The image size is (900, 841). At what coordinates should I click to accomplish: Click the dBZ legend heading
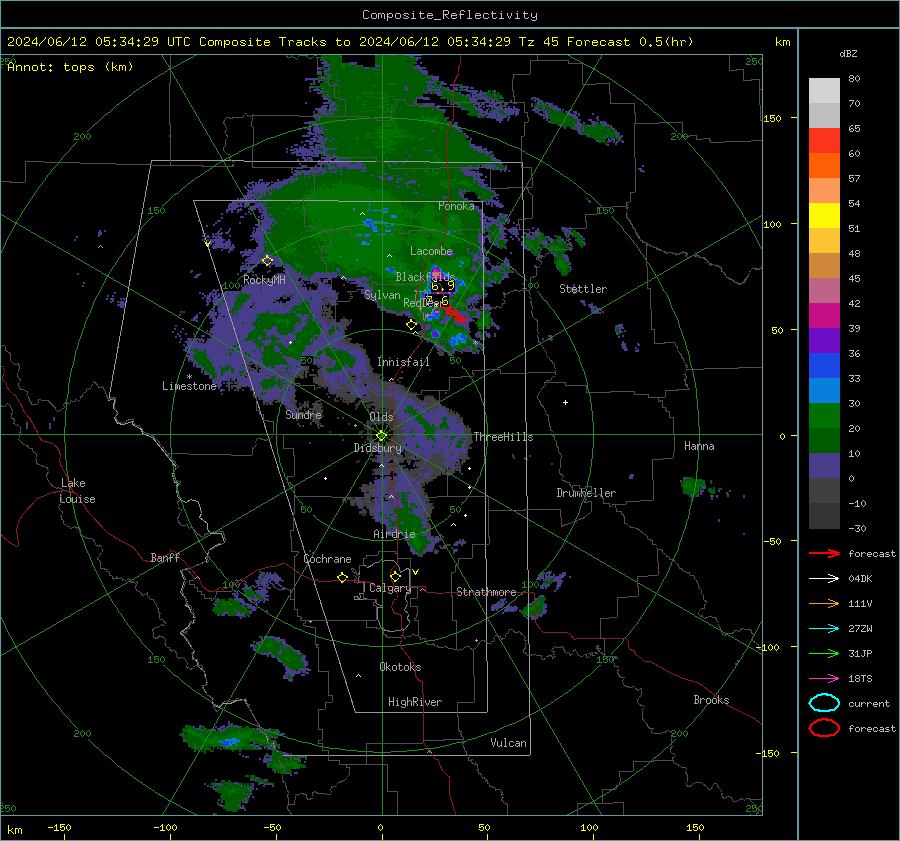coord(848,54)
